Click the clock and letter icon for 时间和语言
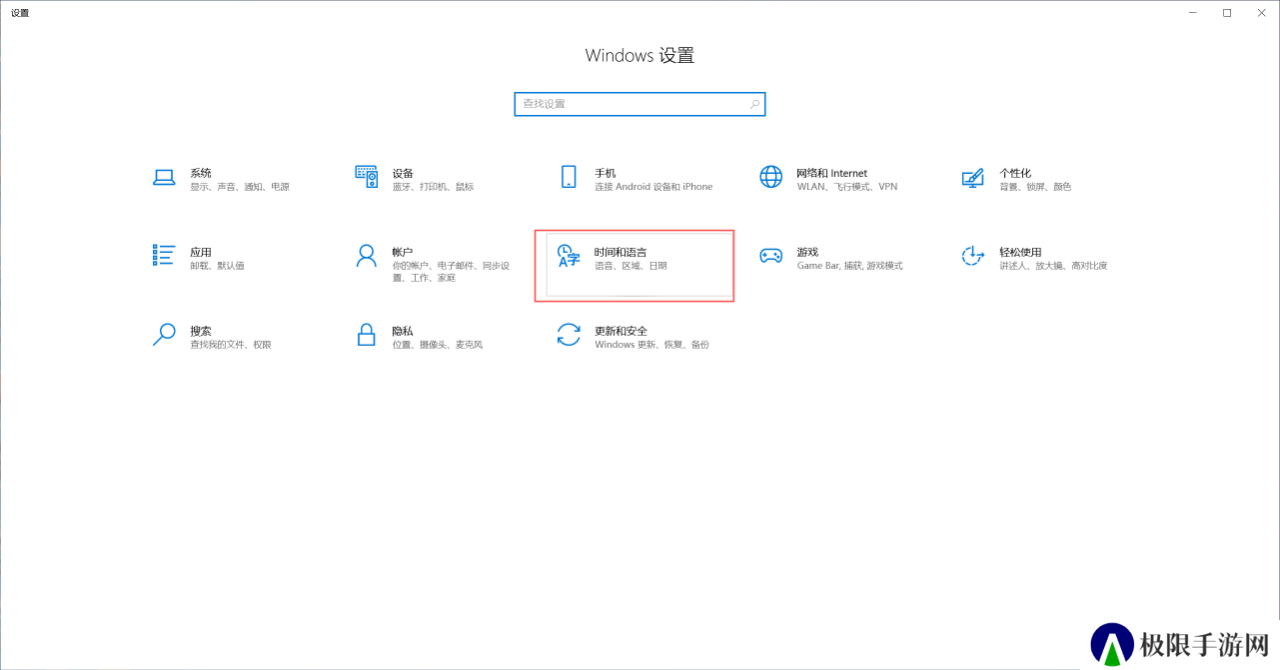The width and height of the screenshot is (1280, 670). tap(568, 256)
